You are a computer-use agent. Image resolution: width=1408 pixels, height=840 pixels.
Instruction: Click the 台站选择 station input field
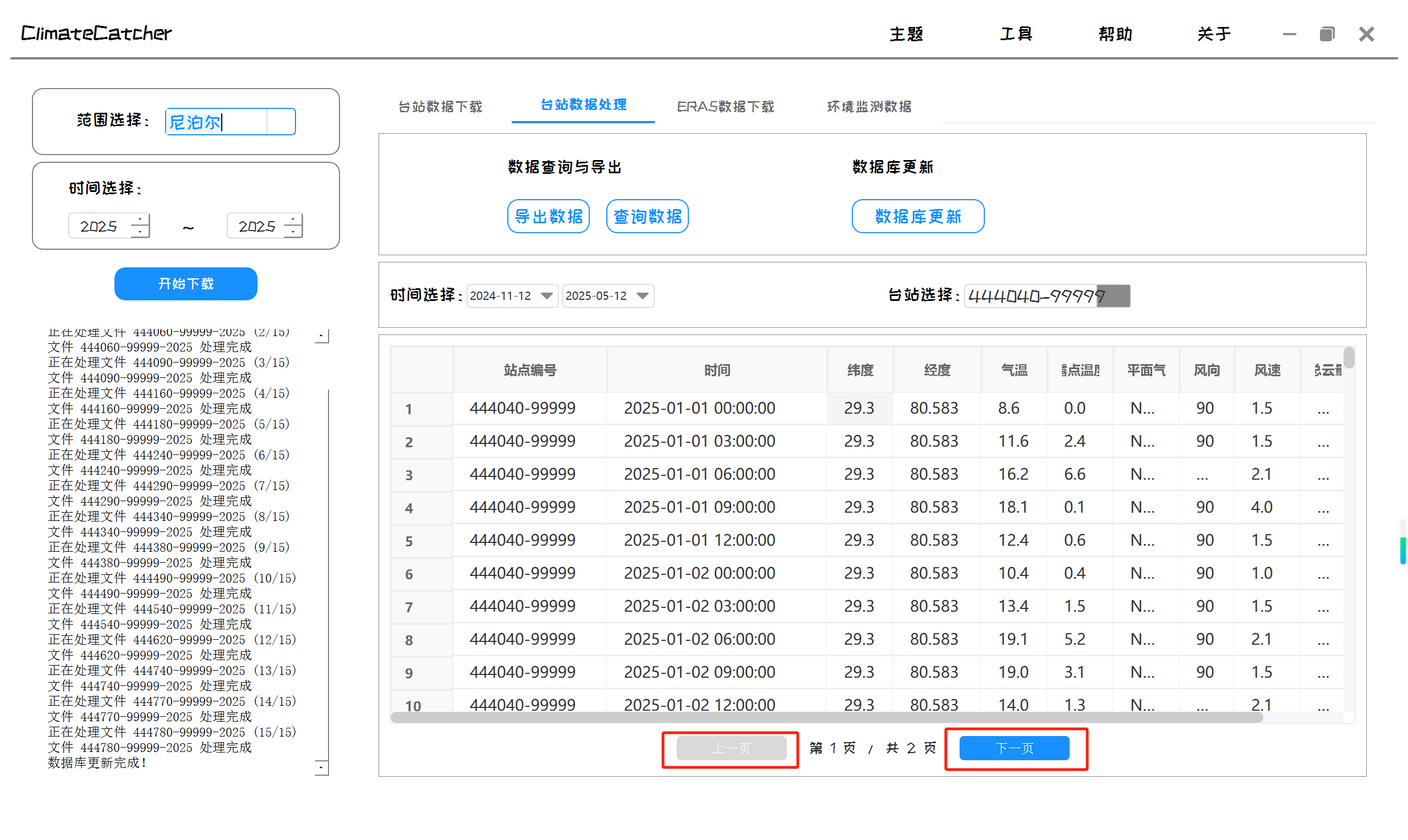1031,296
